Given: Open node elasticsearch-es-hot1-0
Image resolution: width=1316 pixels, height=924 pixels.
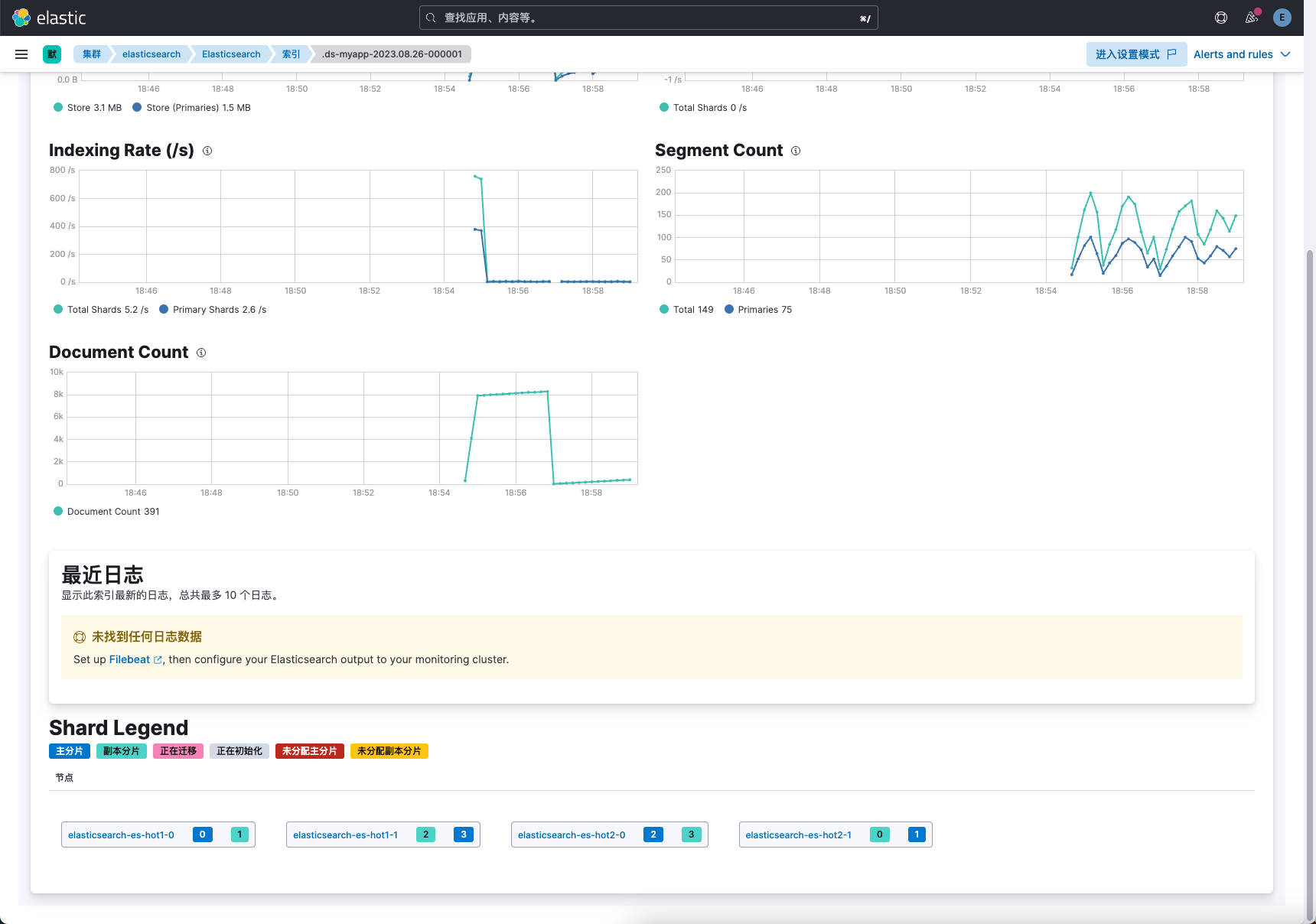Looking at the screenshot, I should (121, 835).
